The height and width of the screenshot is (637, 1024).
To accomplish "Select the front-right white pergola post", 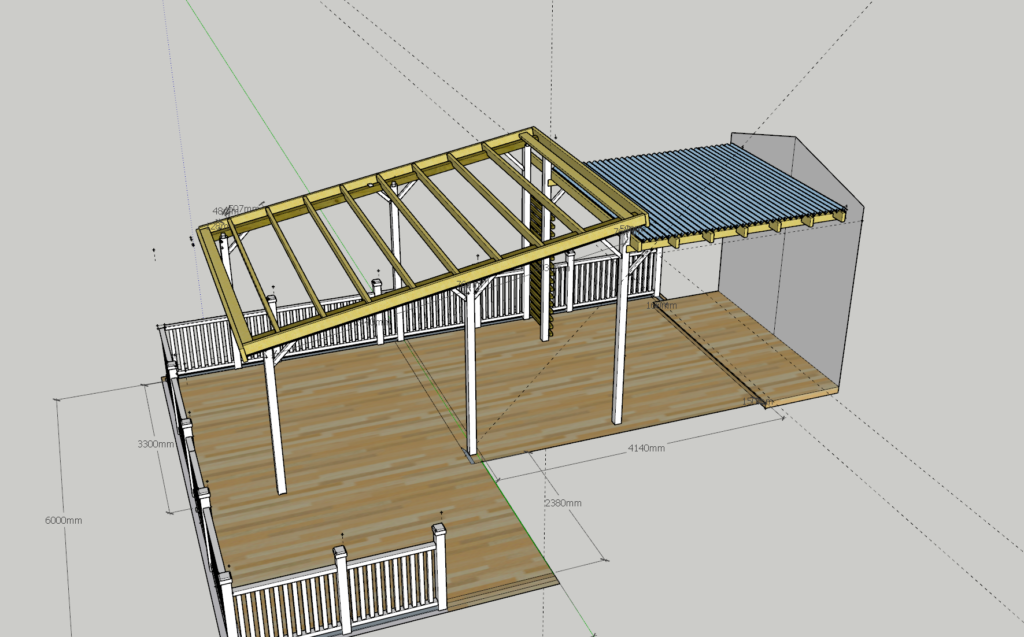I will point(620,340).
